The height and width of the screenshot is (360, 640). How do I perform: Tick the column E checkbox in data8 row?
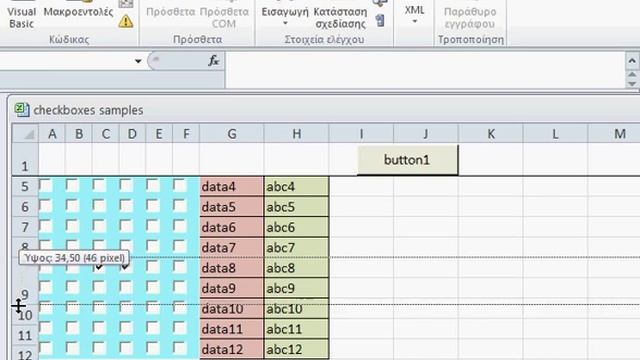point(153,267)
